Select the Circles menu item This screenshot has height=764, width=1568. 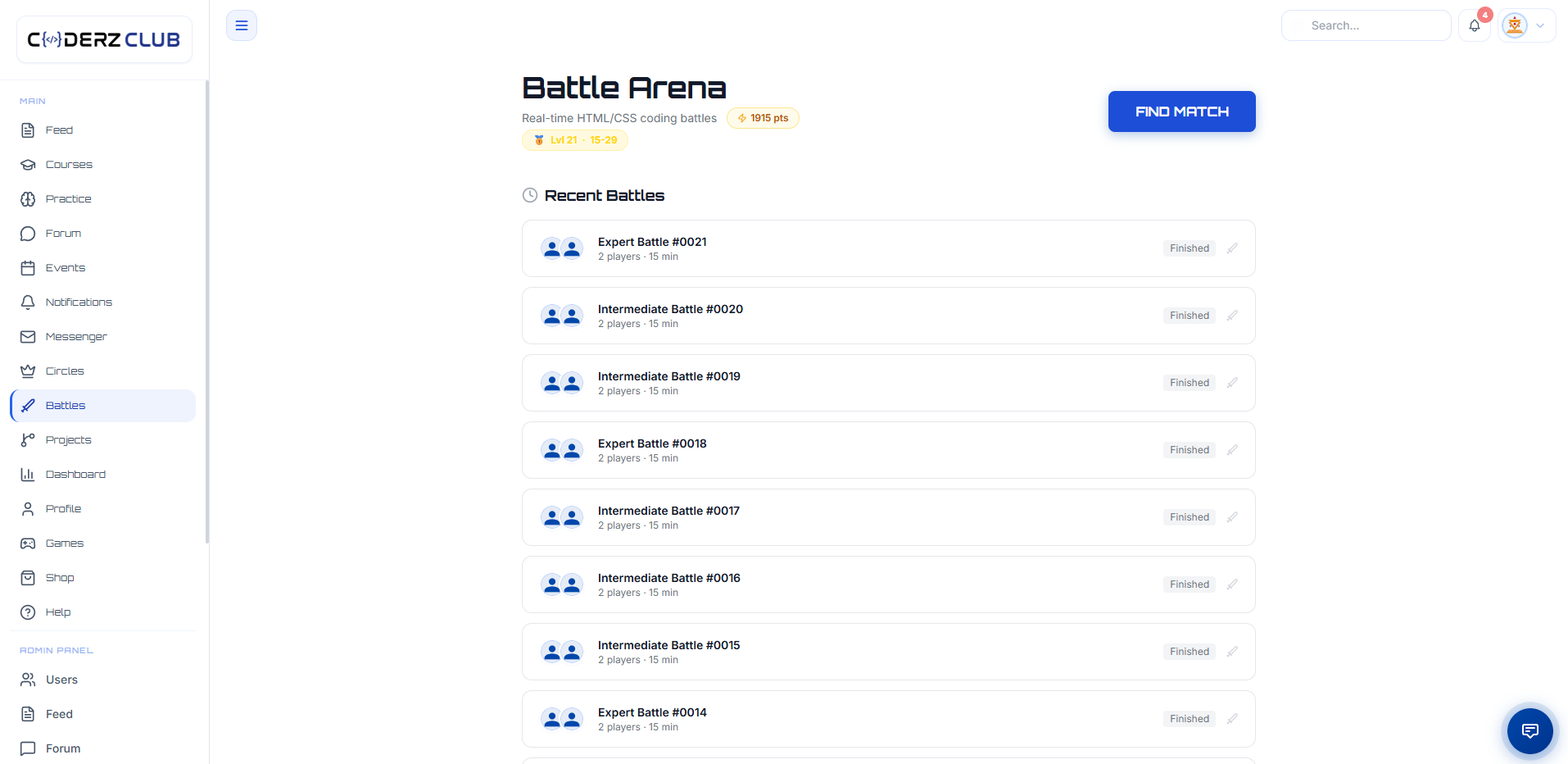(103, 371)
